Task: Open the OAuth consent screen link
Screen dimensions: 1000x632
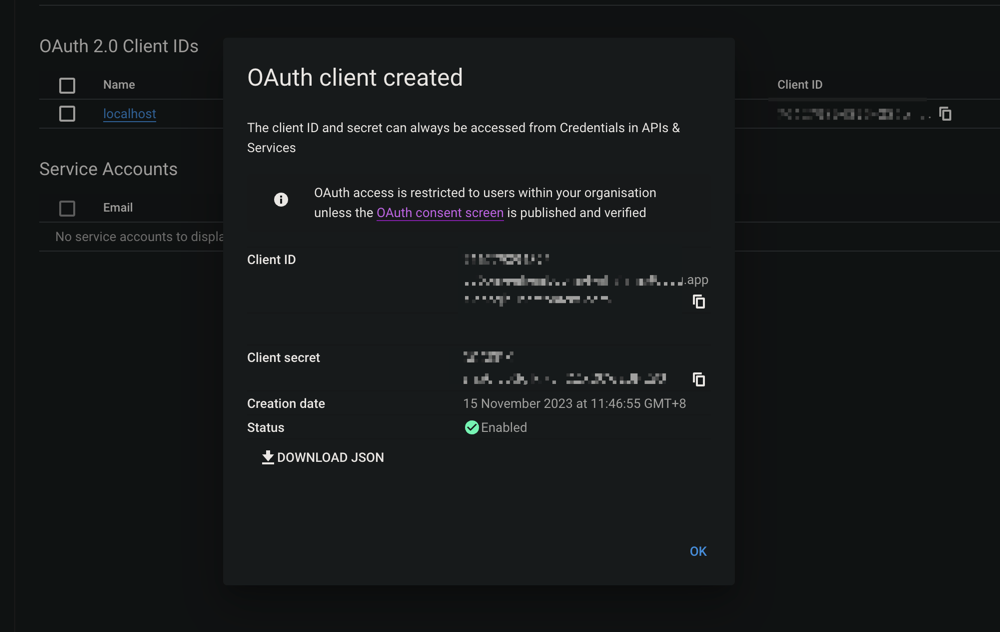Action: coord(440,212)
